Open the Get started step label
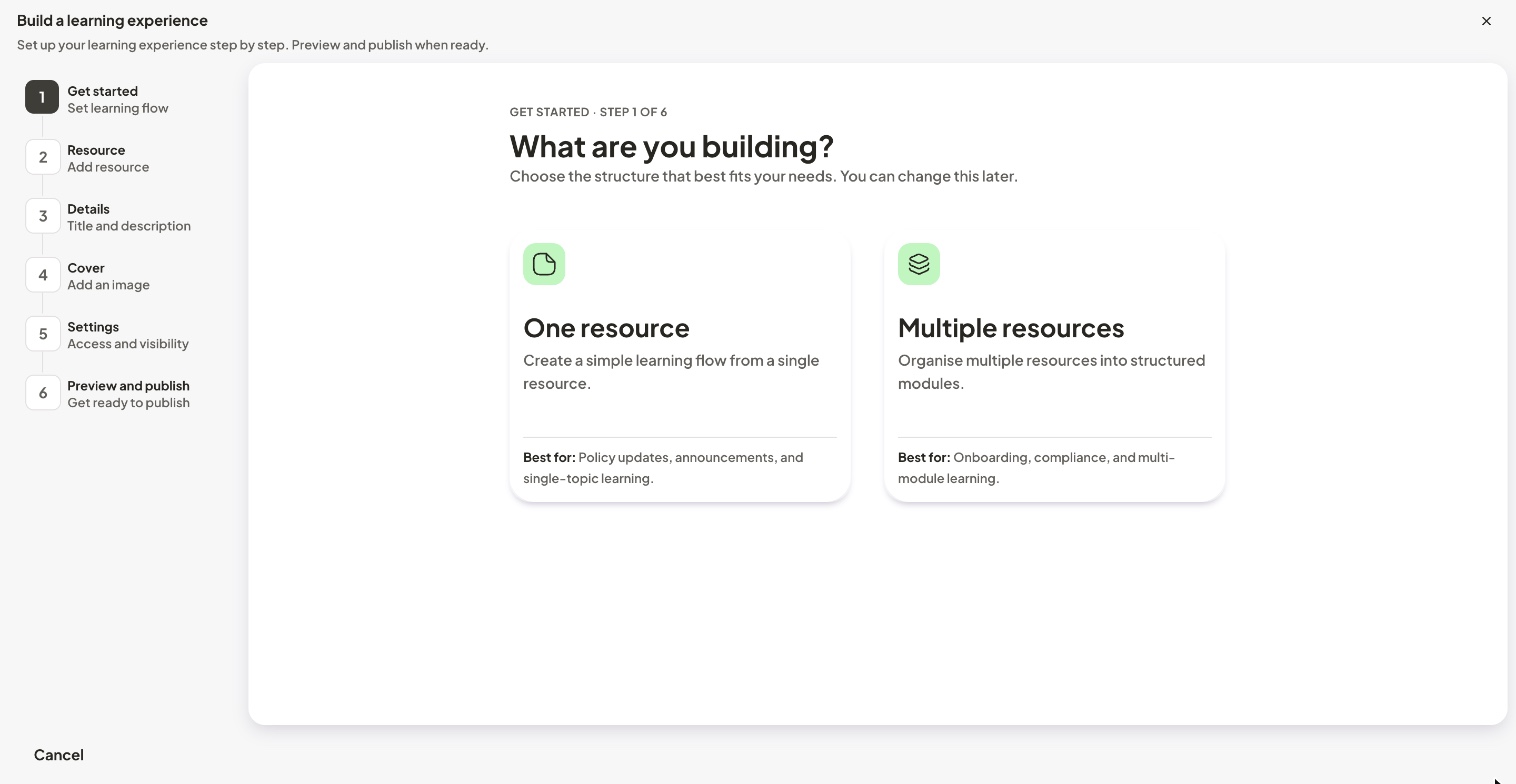 [x=102, y=91]
